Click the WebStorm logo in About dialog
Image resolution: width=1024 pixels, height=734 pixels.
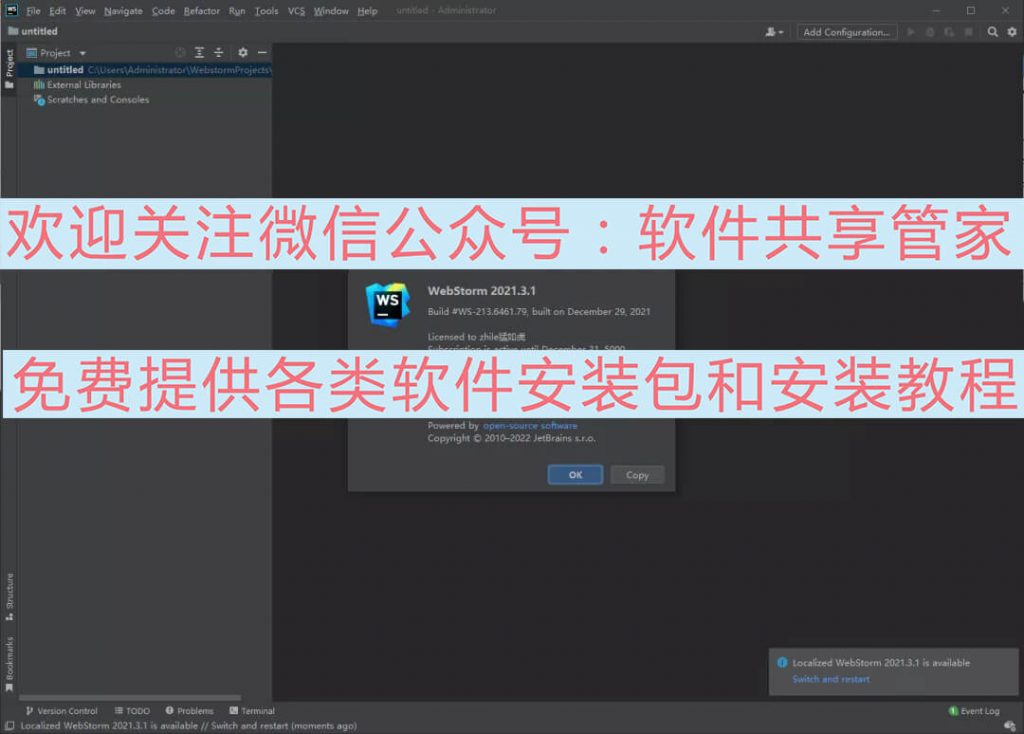point(388,304)
